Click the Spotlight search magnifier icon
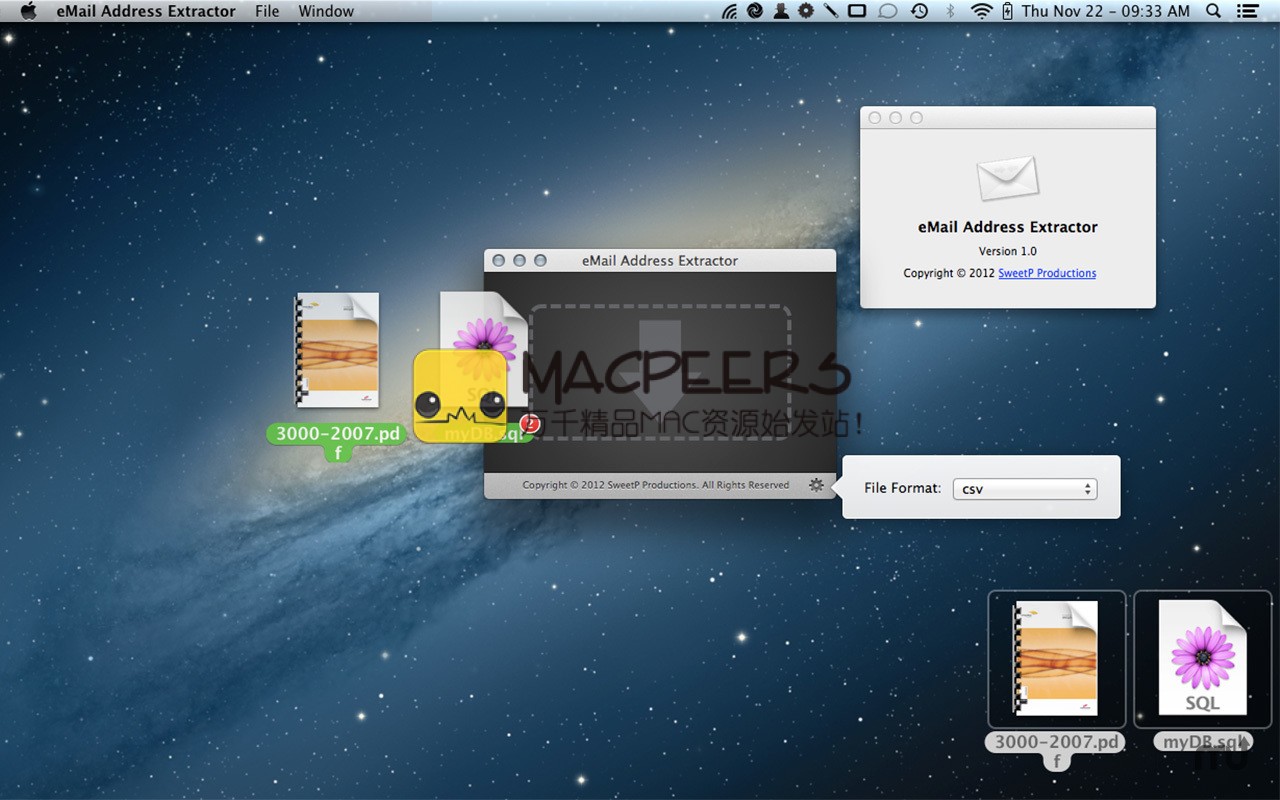The width and height of the screenshot is (1280, 800). [1213, 11]
